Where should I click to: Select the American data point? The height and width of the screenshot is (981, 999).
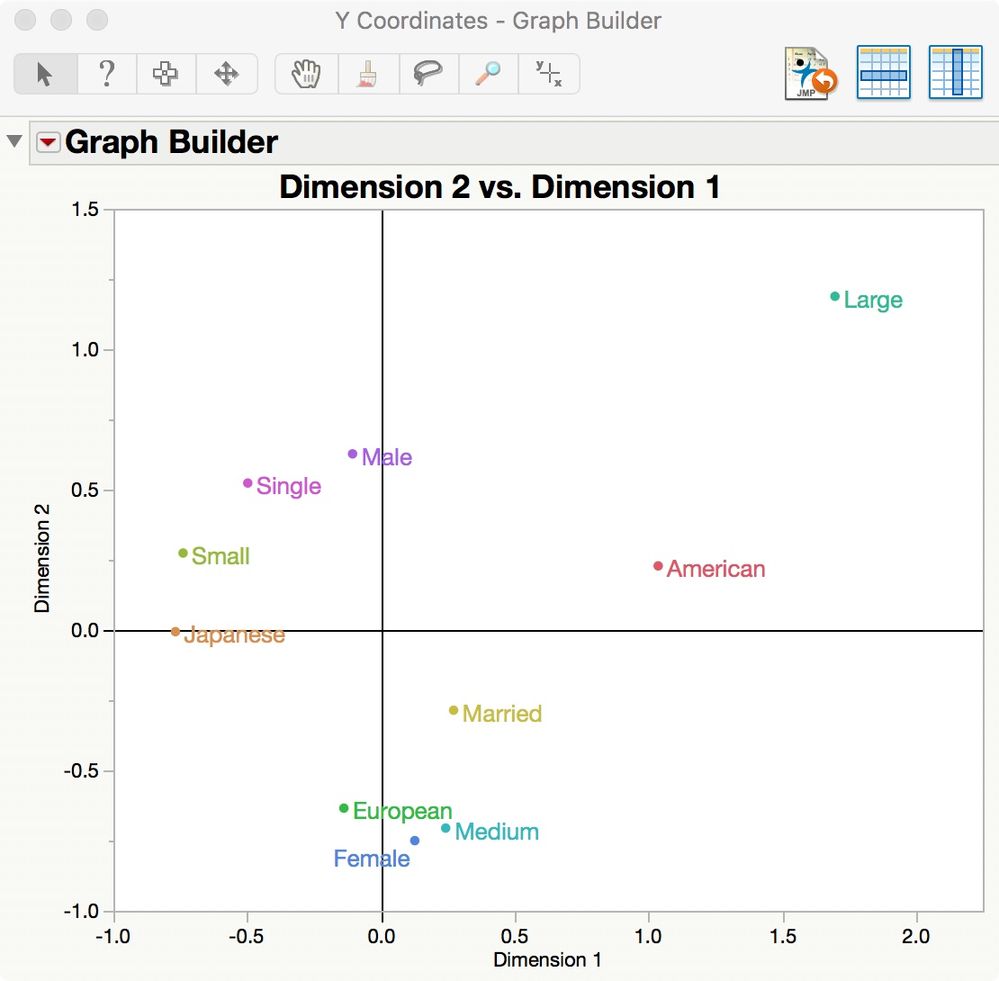click(658, 566)
